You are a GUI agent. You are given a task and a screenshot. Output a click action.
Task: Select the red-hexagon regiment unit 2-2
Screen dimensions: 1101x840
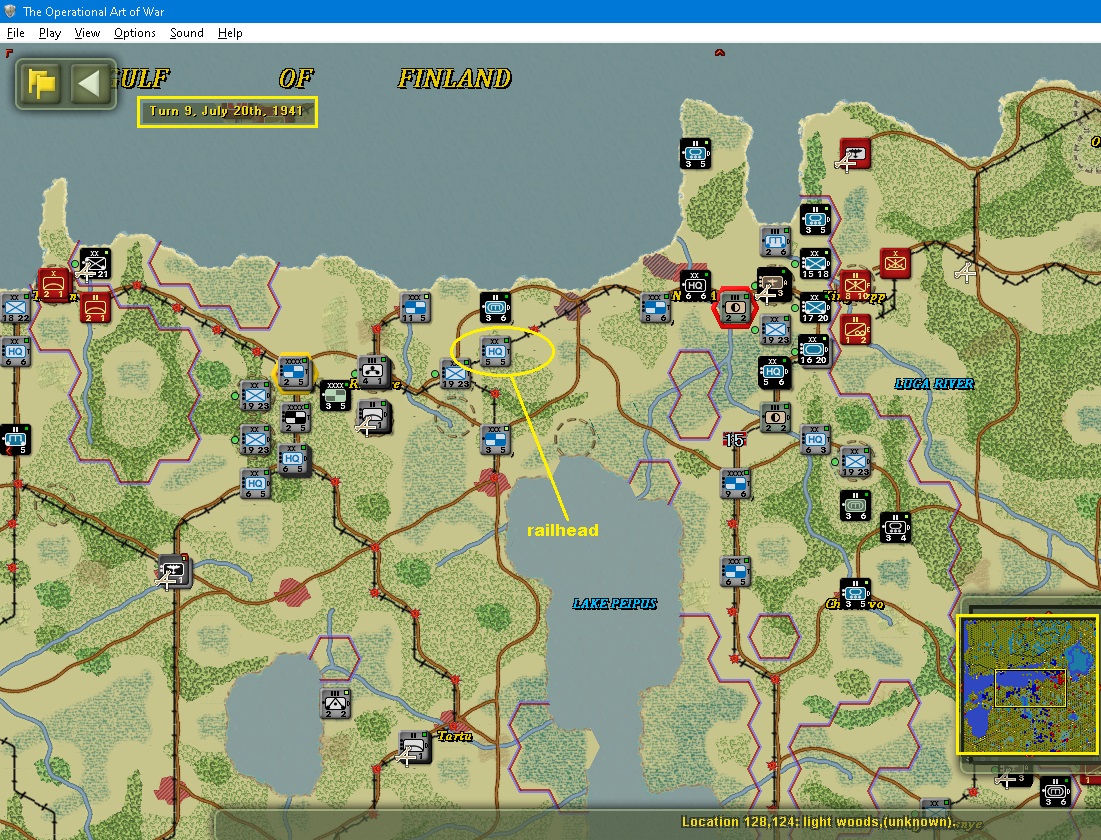click(x=734, y=308)
